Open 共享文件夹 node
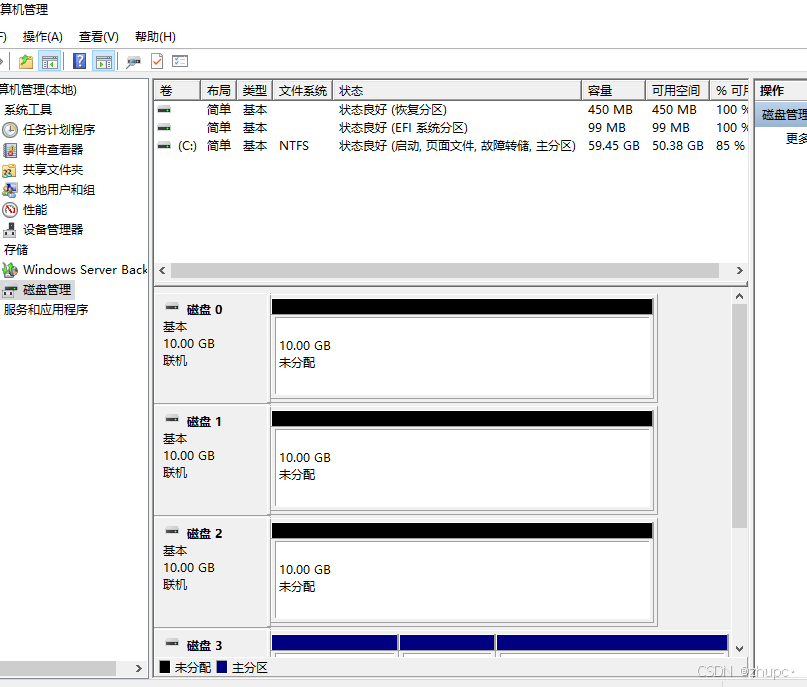 (53, 170)
